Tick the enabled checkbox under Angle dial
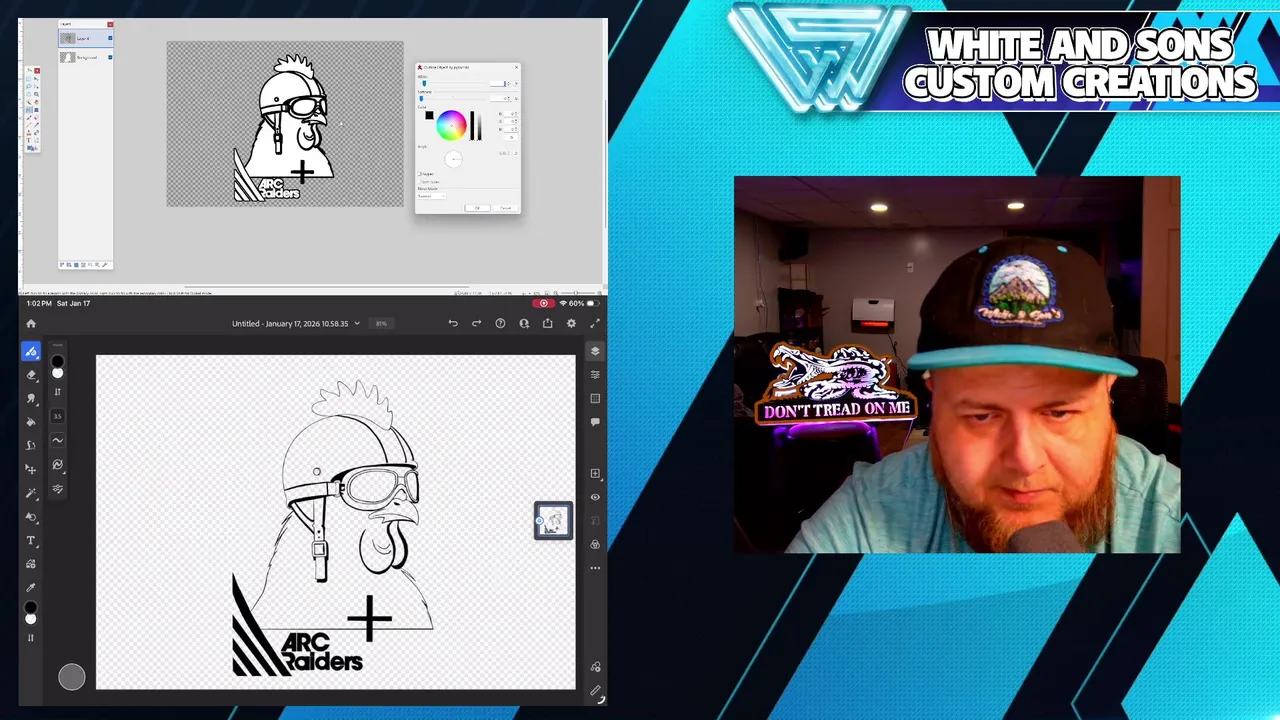The image size is (1280, 720). tap(420, 174)
